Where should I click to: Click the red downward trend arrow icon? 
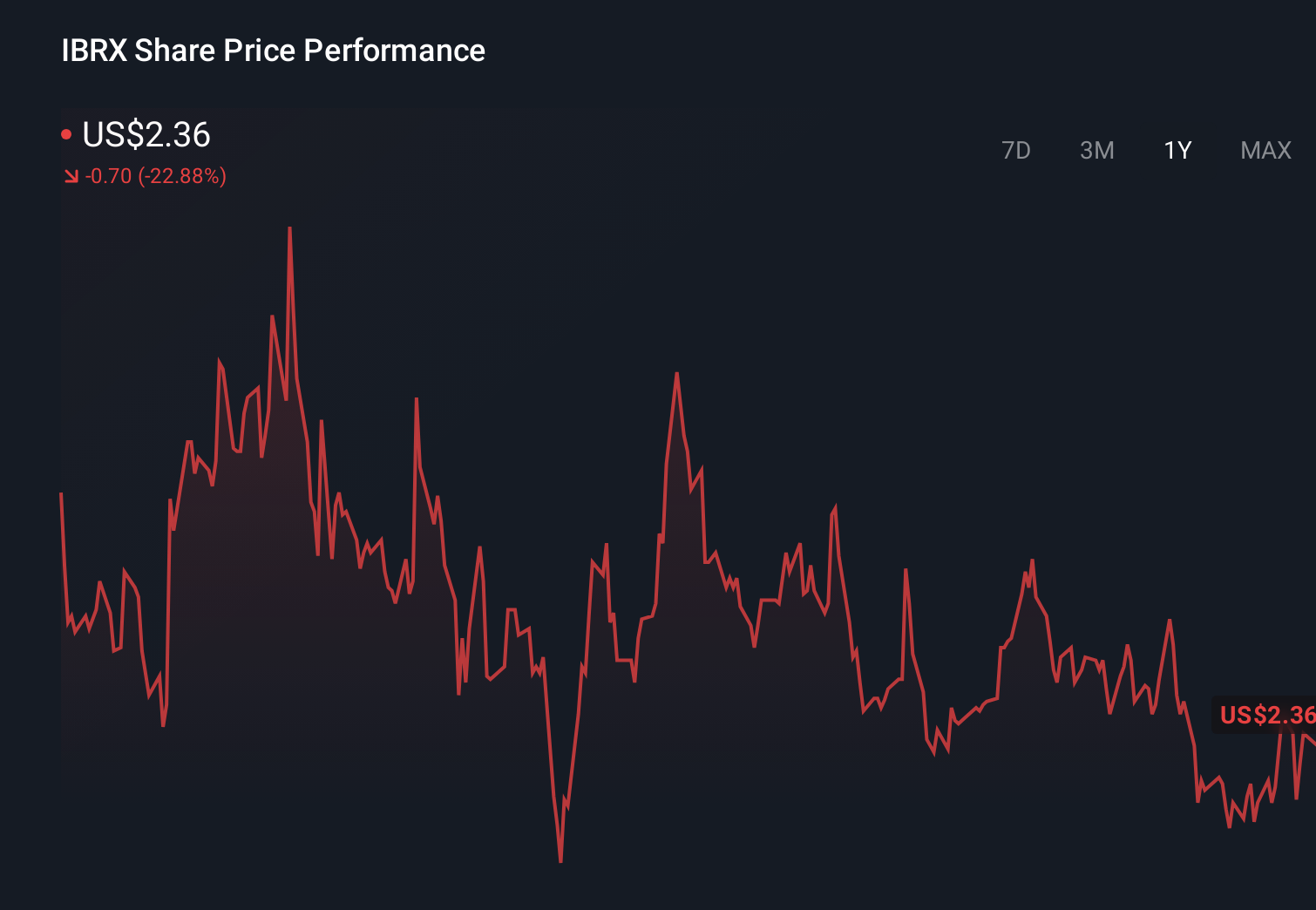(x=71, y=176)
